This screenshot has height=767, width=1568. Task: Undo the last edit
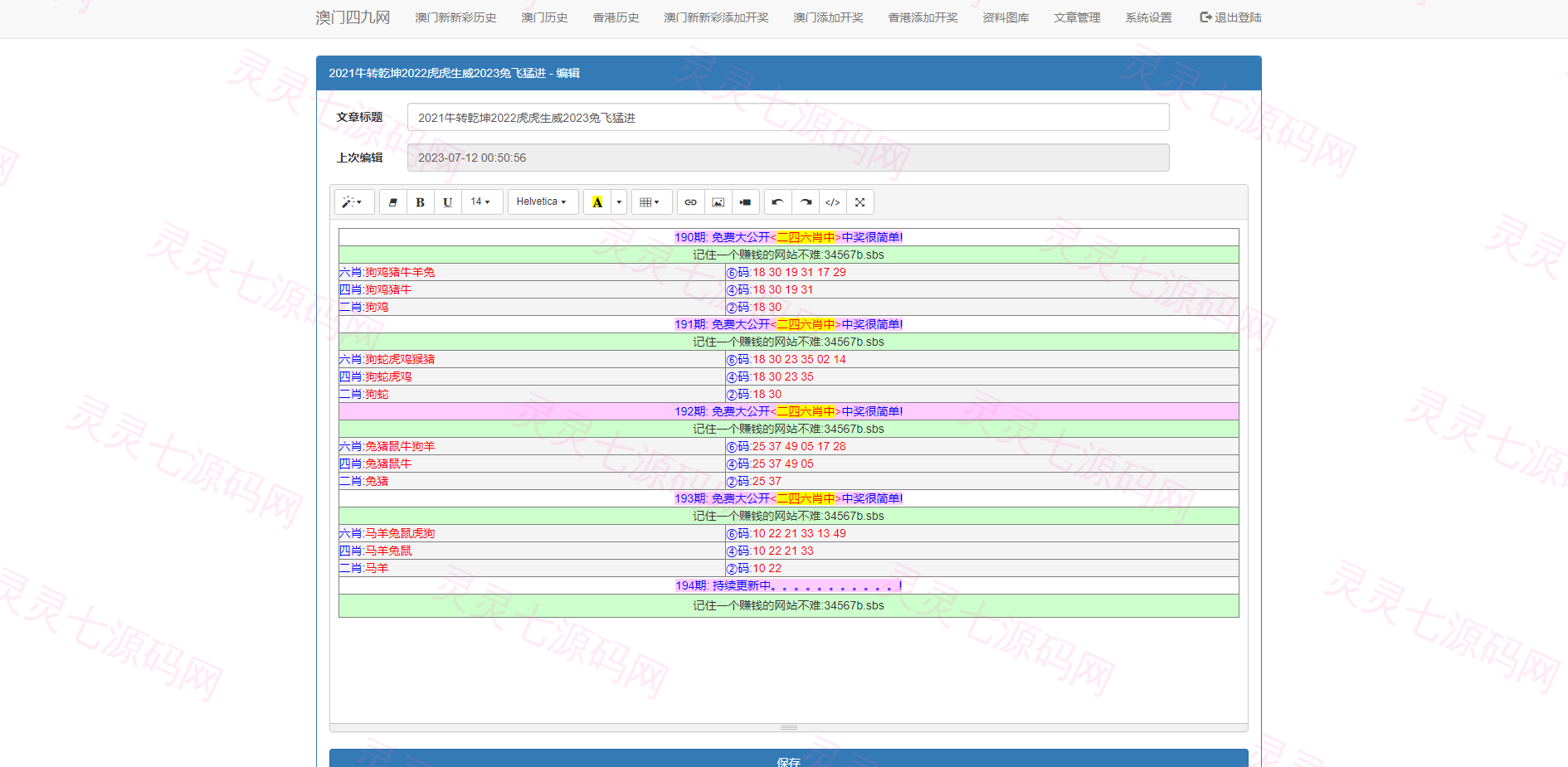(778, 202)
